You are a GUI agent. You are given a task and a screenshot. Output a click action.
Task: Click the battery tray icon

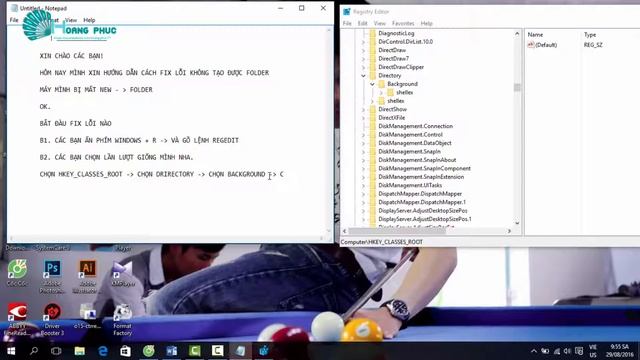click(x=545, y=351)
